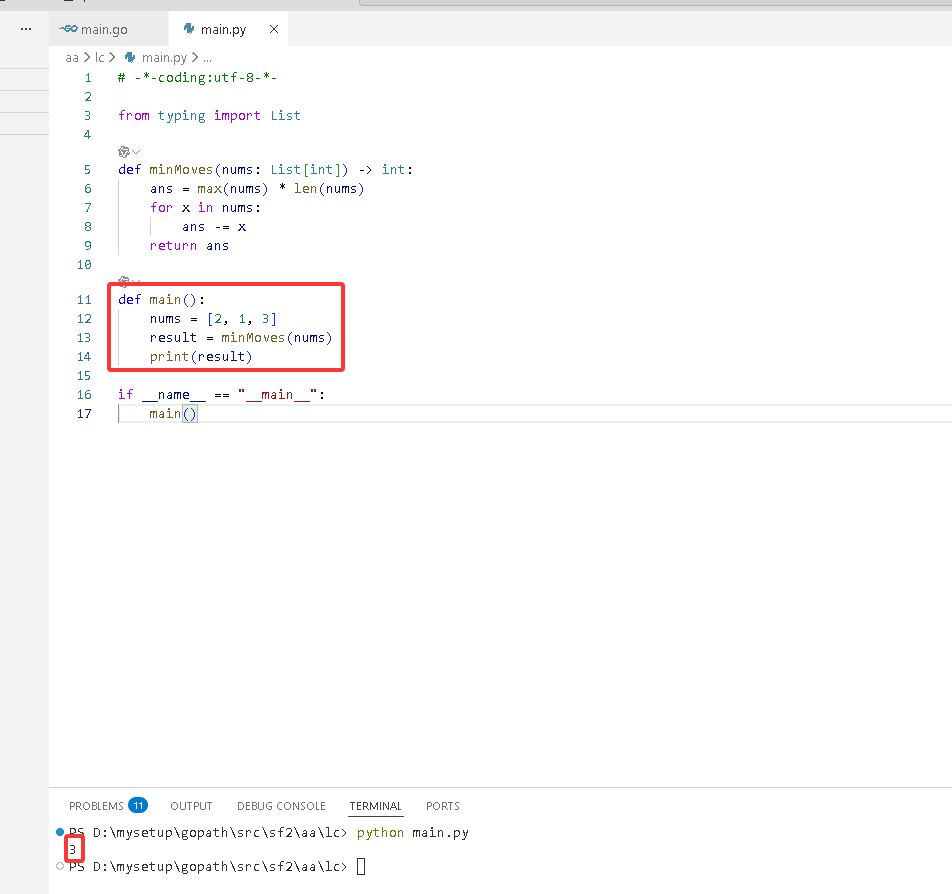Select the TERMINAL panel tab
This screenshot has height=894, width=952.
(375, 806)
